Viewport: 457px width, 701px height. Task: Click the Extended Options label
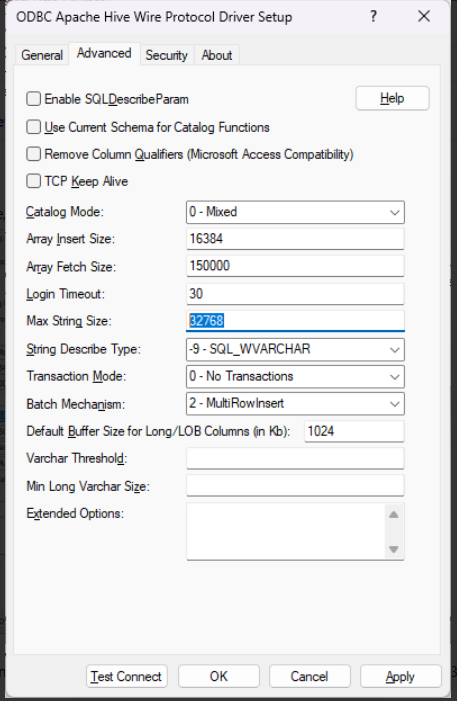[x=75, y=513]
